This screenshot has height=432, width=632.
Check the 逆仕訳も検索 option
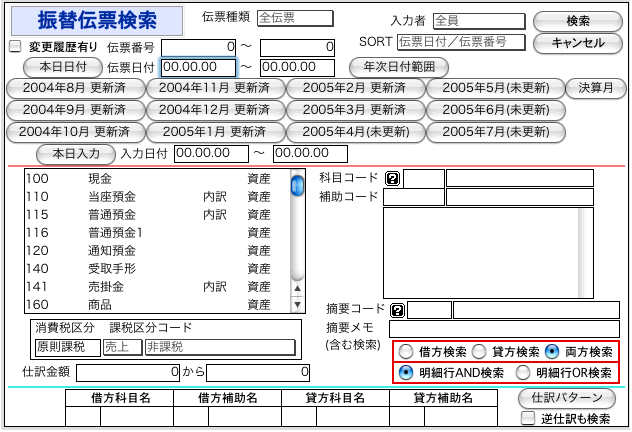(528, 418)
